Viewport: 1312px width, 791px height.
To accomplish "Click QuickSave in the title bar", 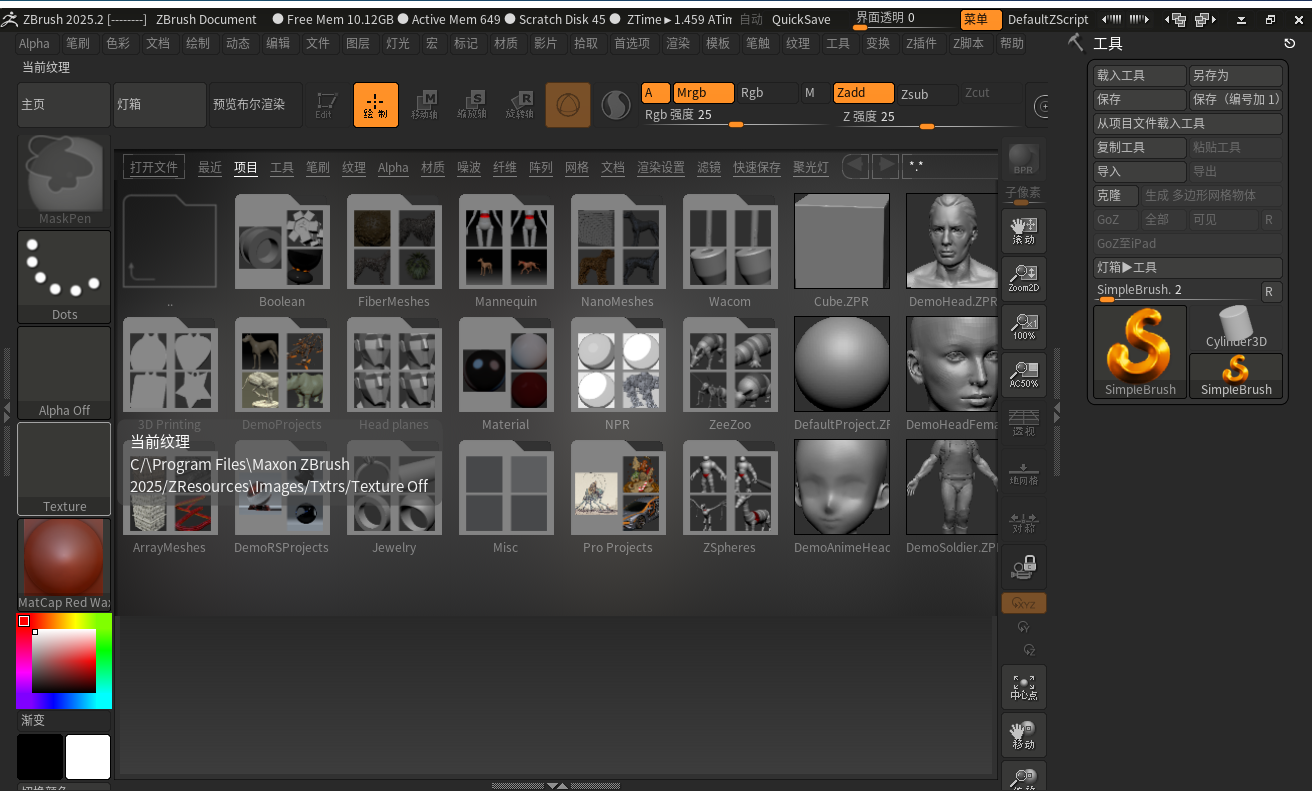I will 801,19.
